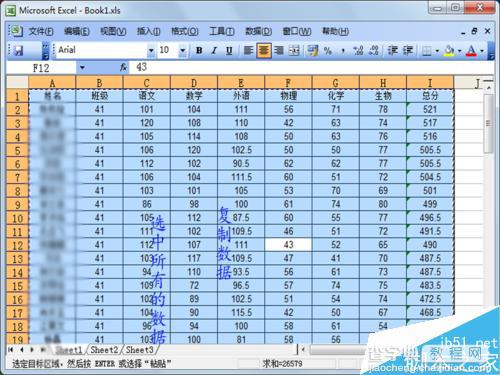Click the insert function fx icon
Image resolution: width=500 pixels, height=375 pixels.
click(x=123, y=68)
